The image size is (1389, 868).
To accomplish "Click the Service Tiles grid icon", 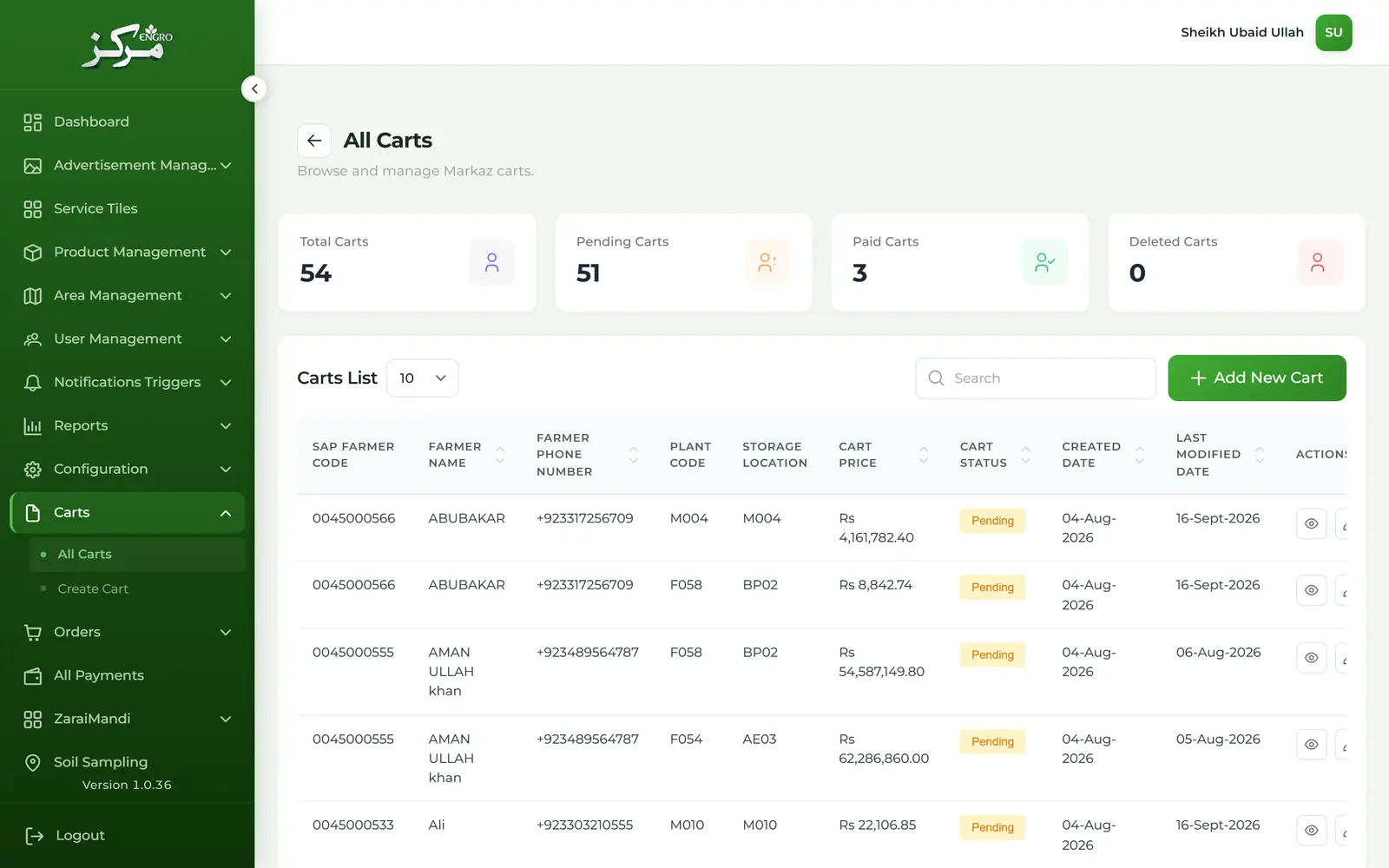I will [32, 209].
